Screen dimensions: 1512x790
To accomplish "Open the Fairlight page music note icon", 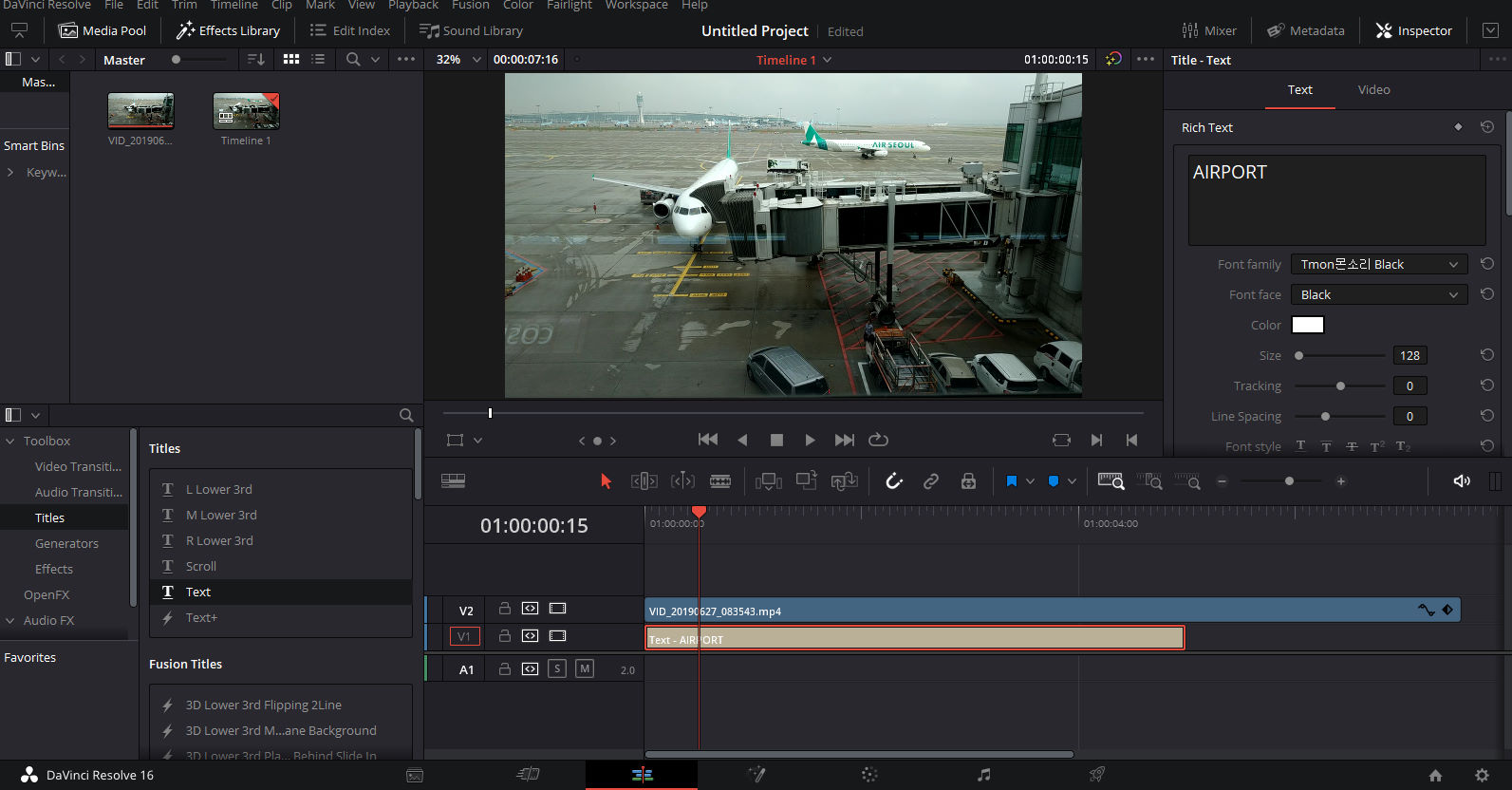I will (983, 775).
